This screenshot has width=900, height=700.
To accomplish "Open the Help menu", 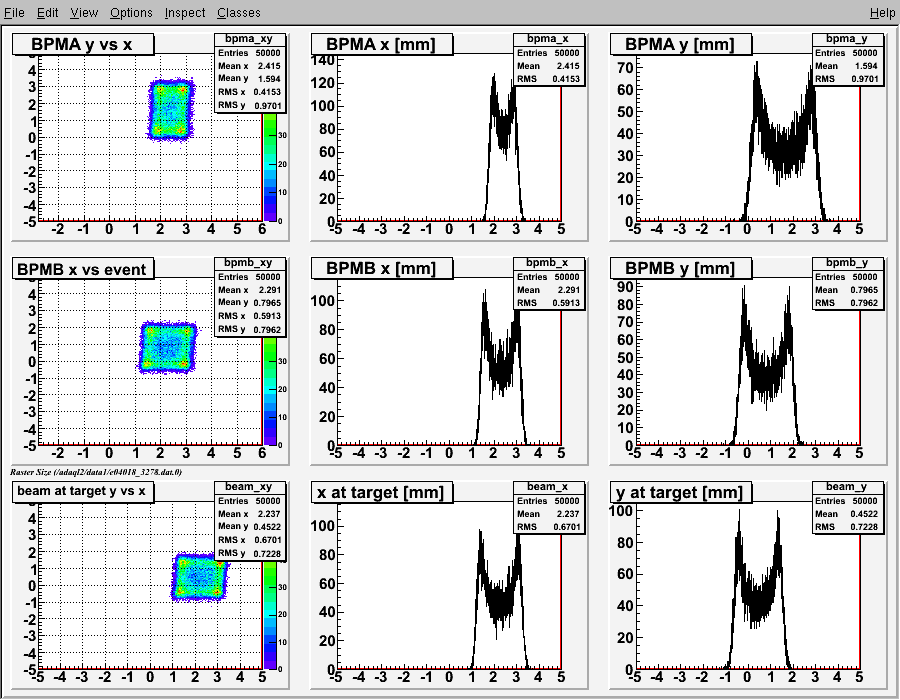I will click(882, 13).
